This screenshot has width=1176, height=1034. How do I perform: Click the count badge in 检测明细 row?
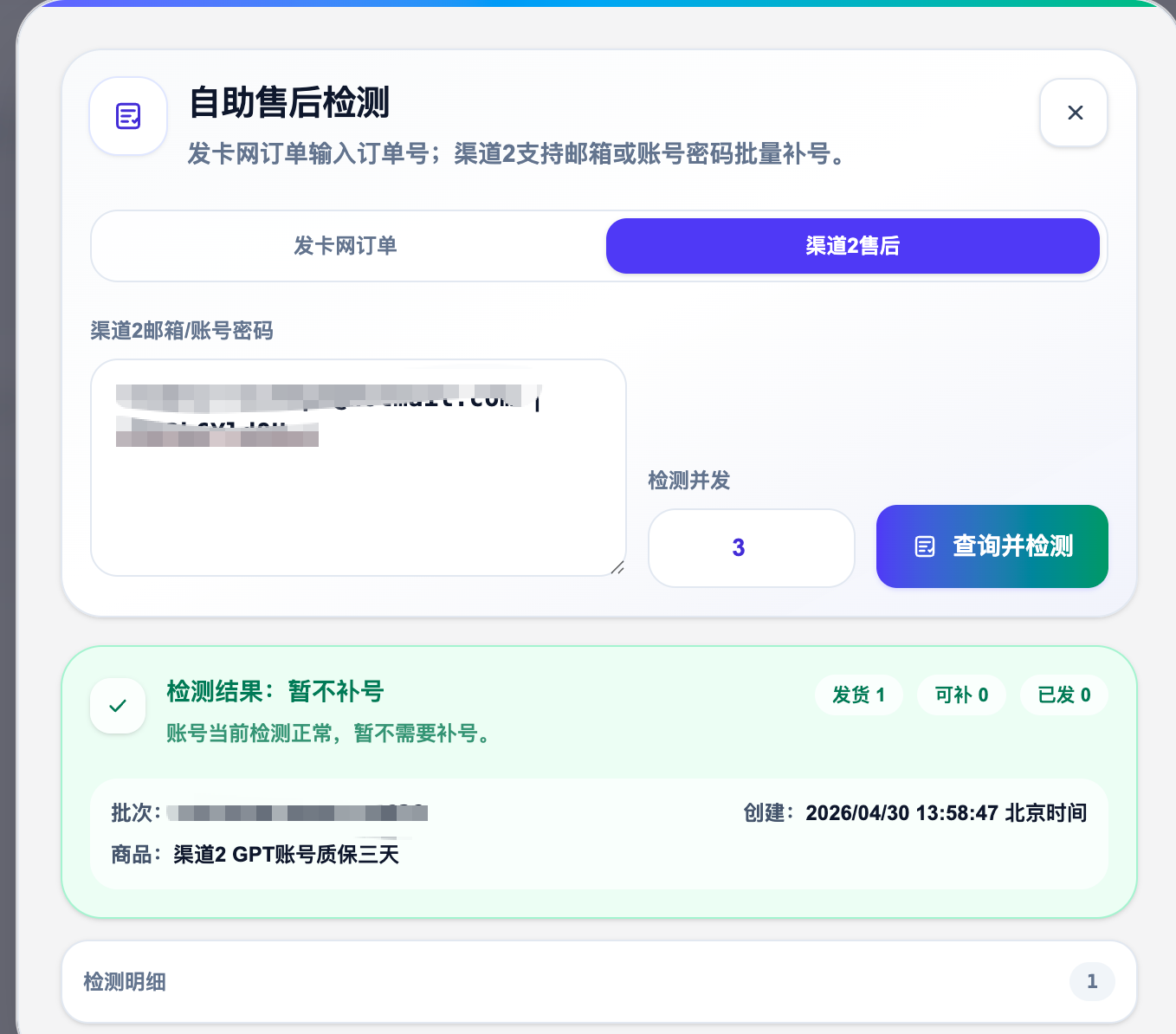point(1092,981)
